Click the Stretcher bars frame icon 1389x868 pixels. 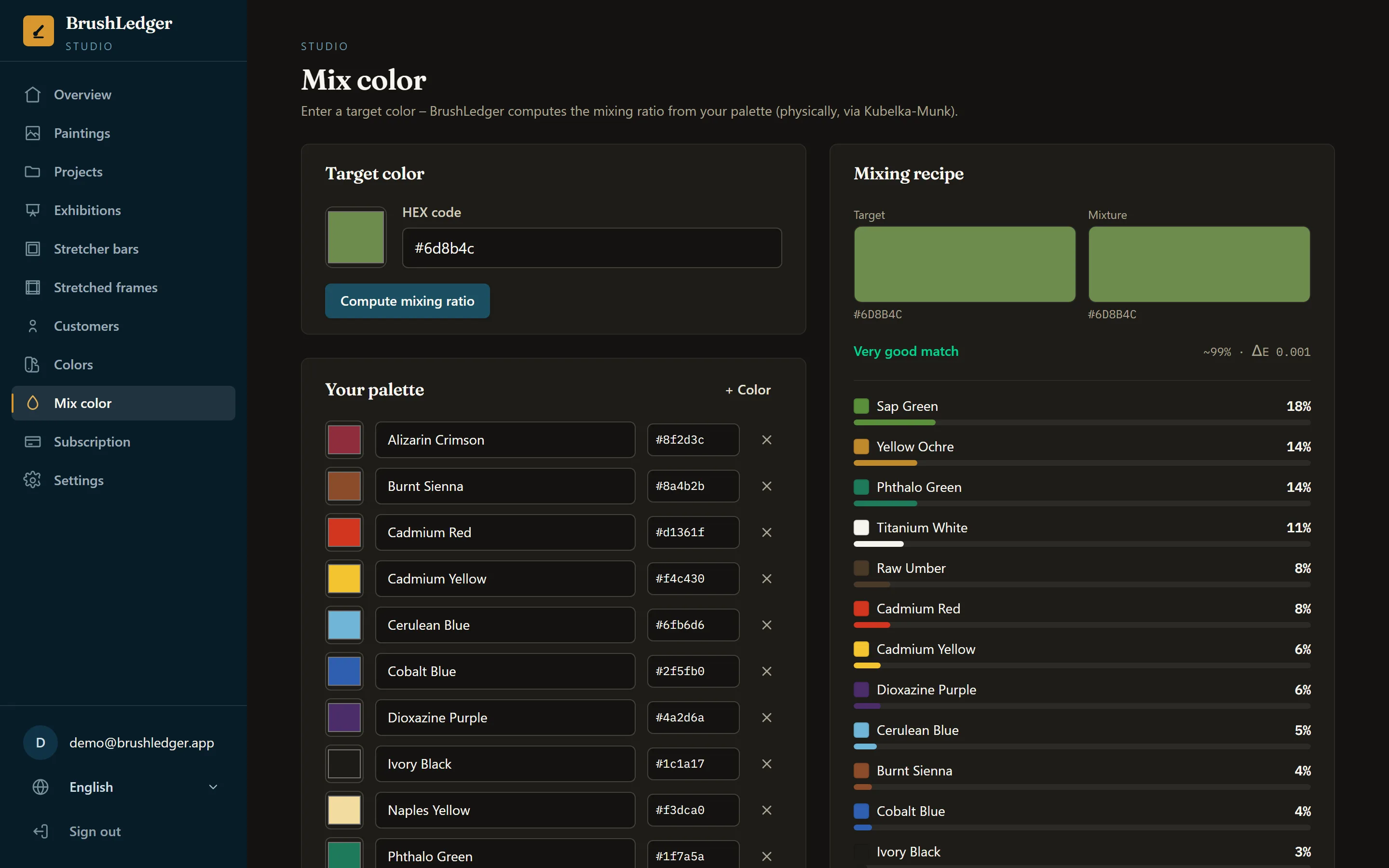tap(33, 248)
